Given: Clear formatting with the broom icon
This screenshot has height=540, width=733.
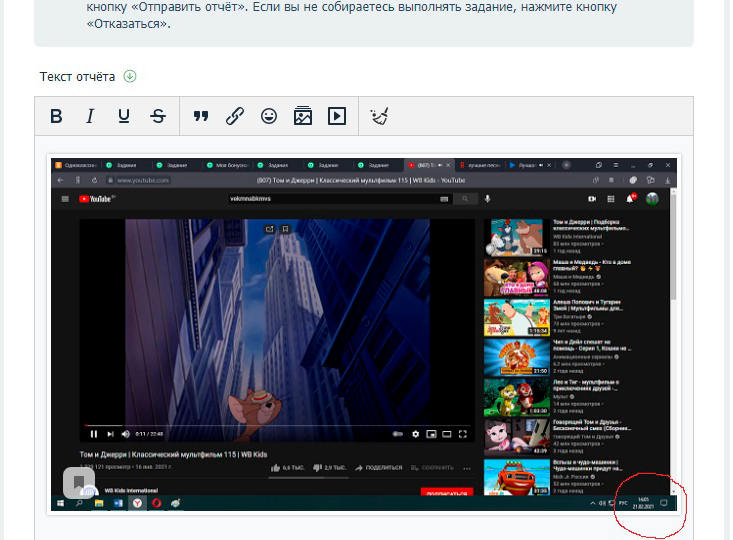Looking at the screenshot, I should [379, 116].
